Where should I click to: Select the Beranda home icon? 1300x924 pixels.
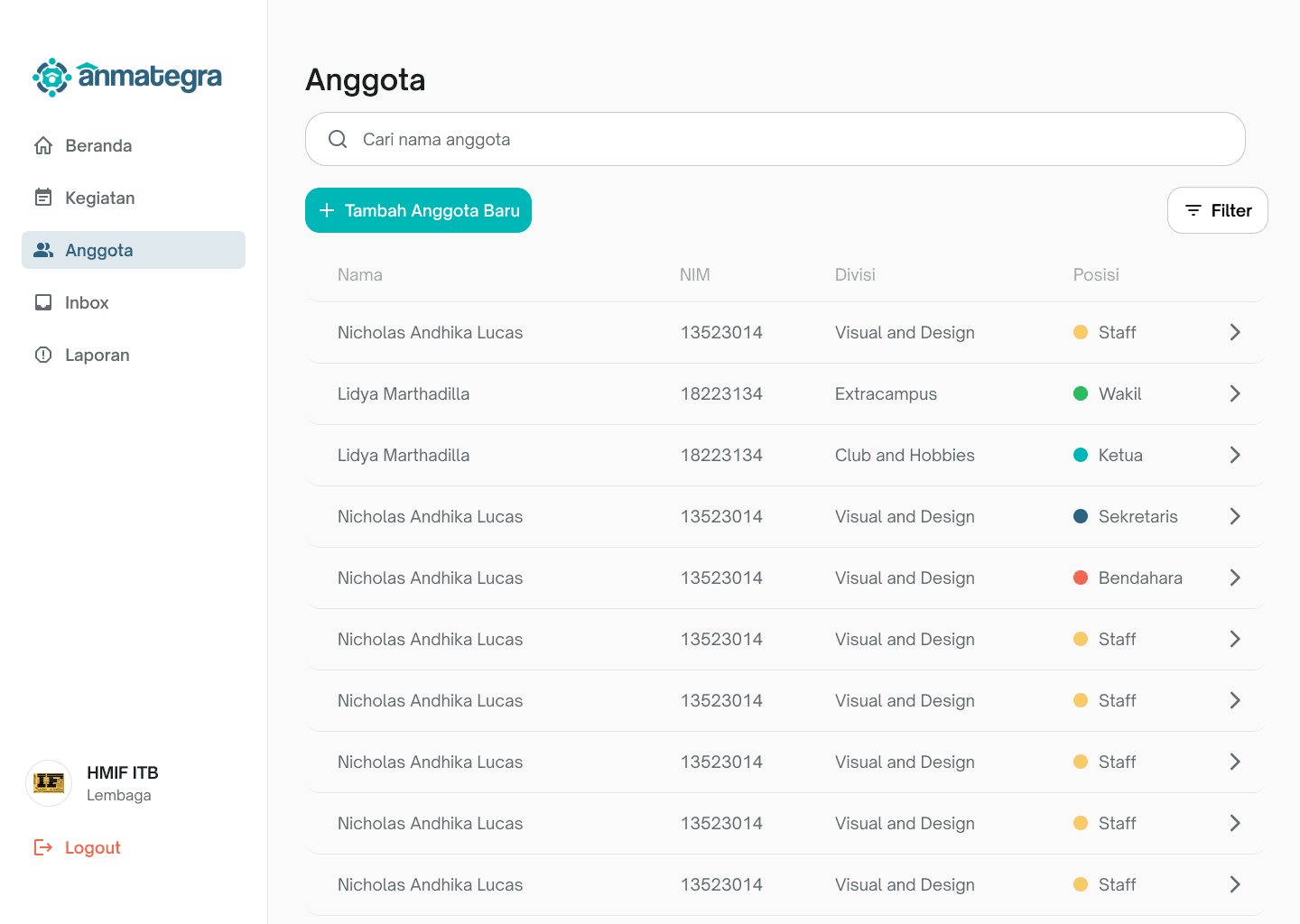tap(43, 144)
